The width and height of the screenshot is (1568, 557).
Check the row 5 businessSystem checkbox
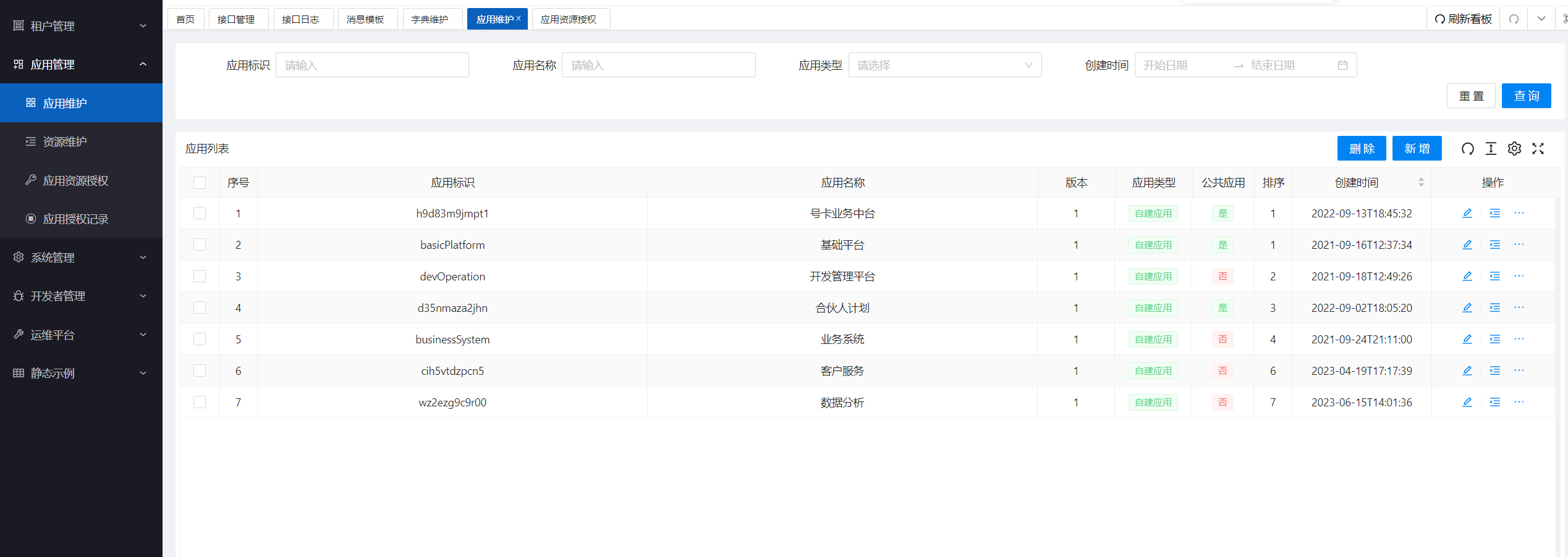[200, 339]
